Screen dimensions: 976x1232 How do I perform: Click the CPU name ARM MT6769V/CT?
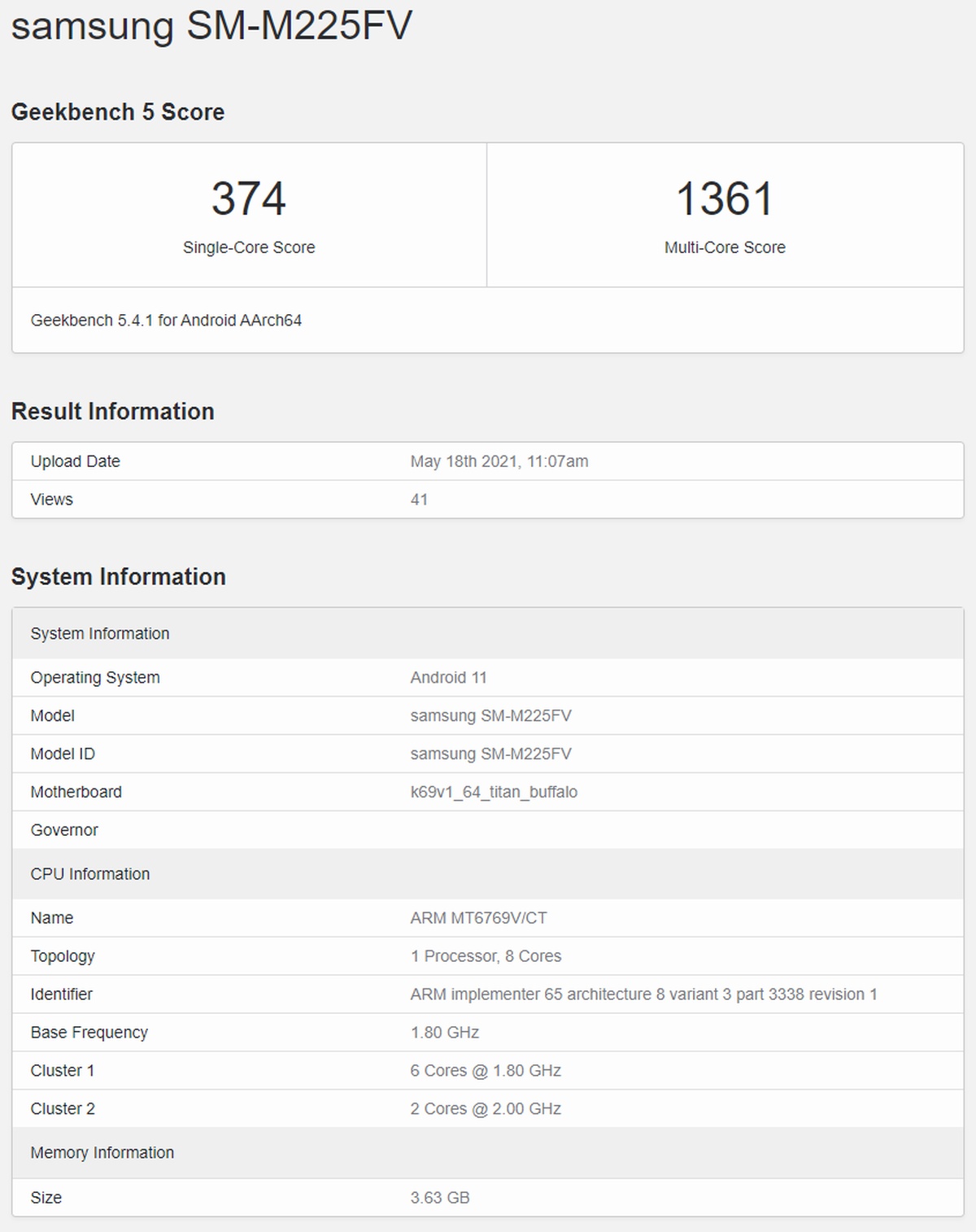[x=478, y=918]
